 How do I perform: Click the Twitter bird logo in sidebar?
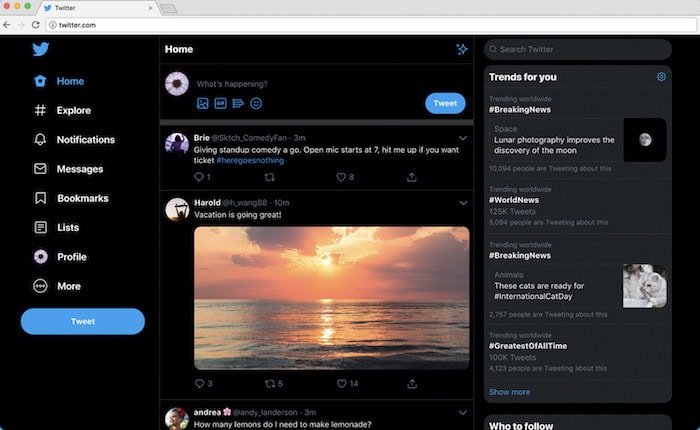[40, 49]
